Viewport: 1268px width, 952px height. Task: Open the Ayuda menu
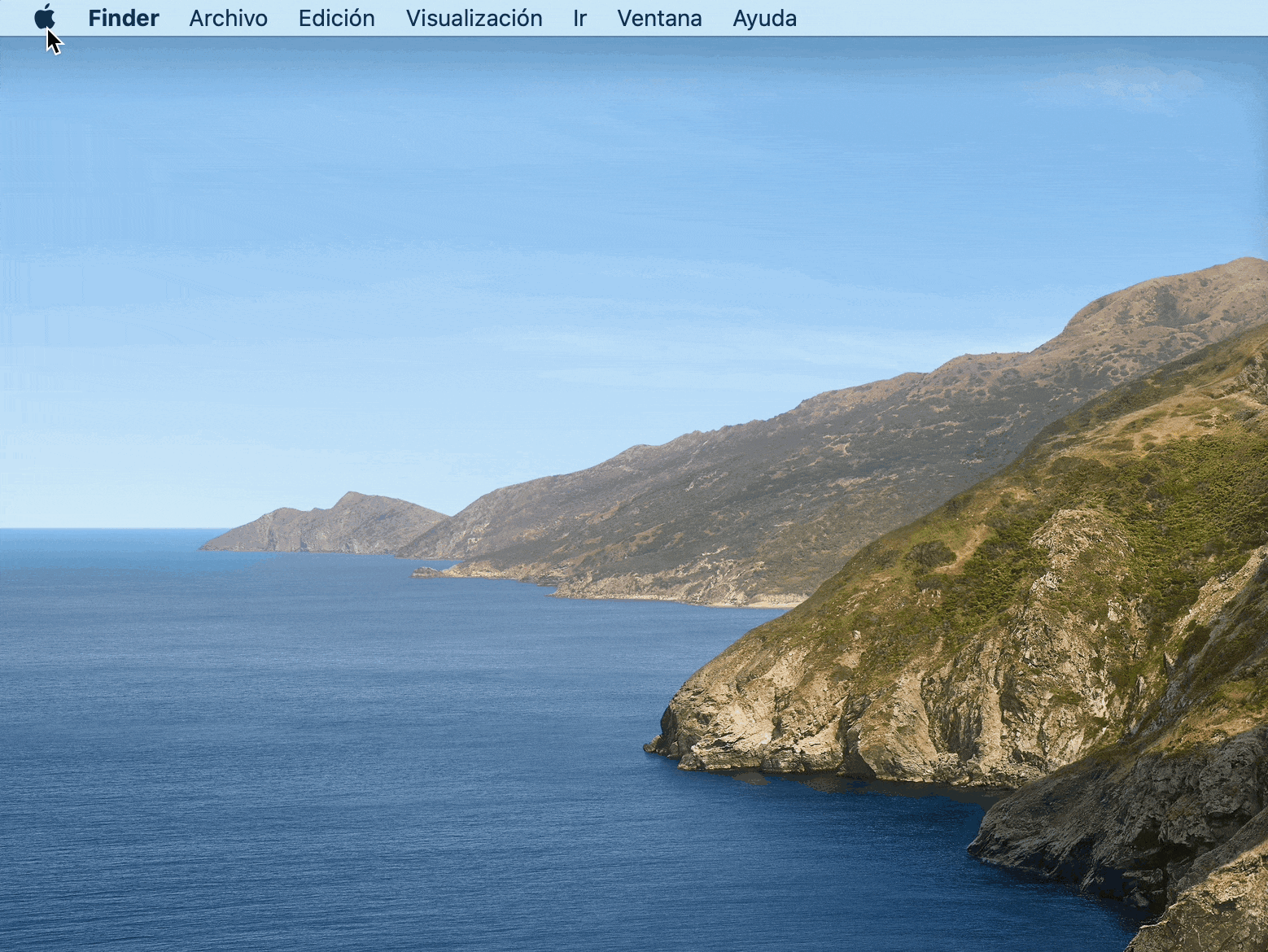(765, 18)
